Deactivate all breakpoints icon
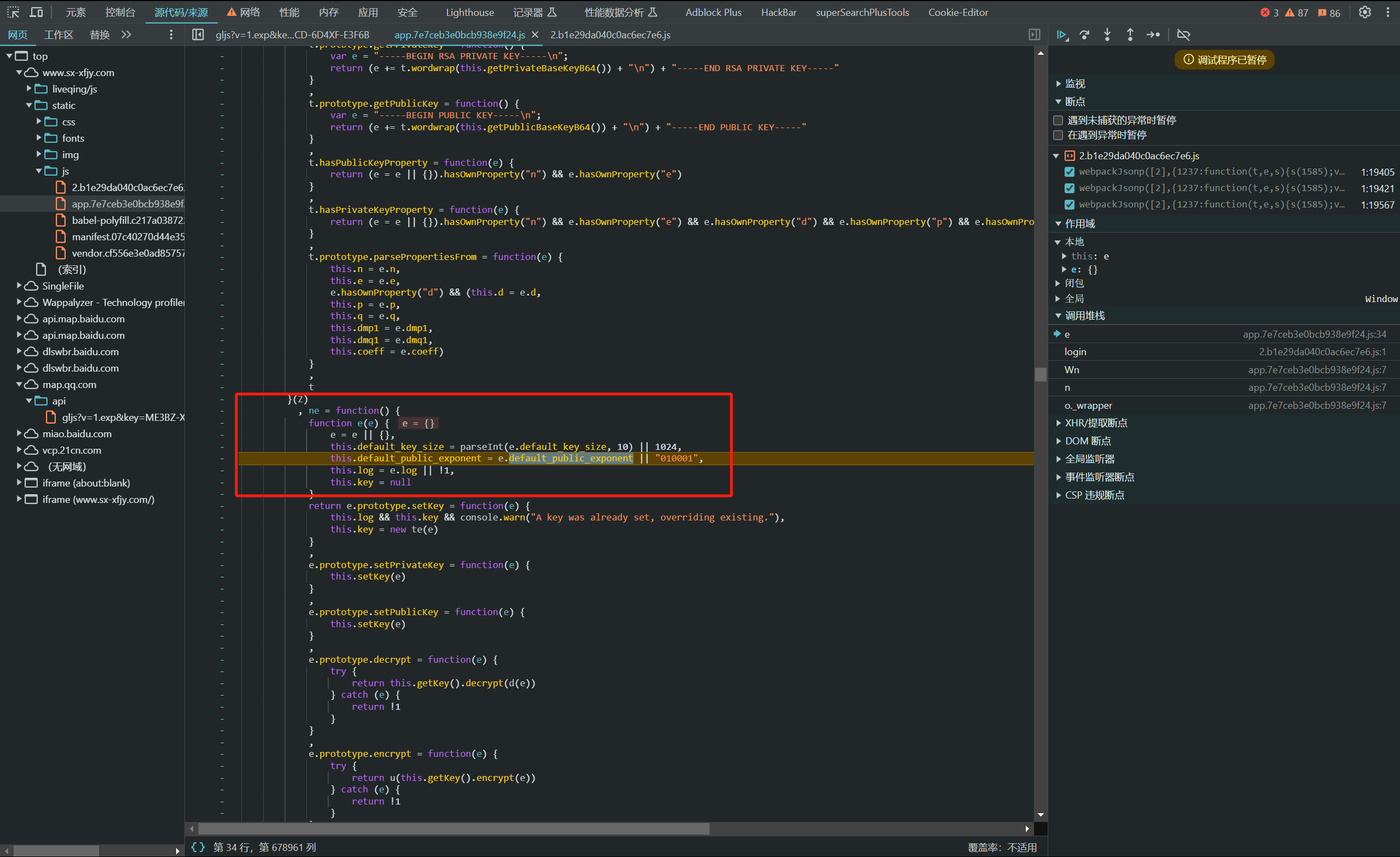The width and height of the screenshot is (1400, 857). coord(1183,34)
